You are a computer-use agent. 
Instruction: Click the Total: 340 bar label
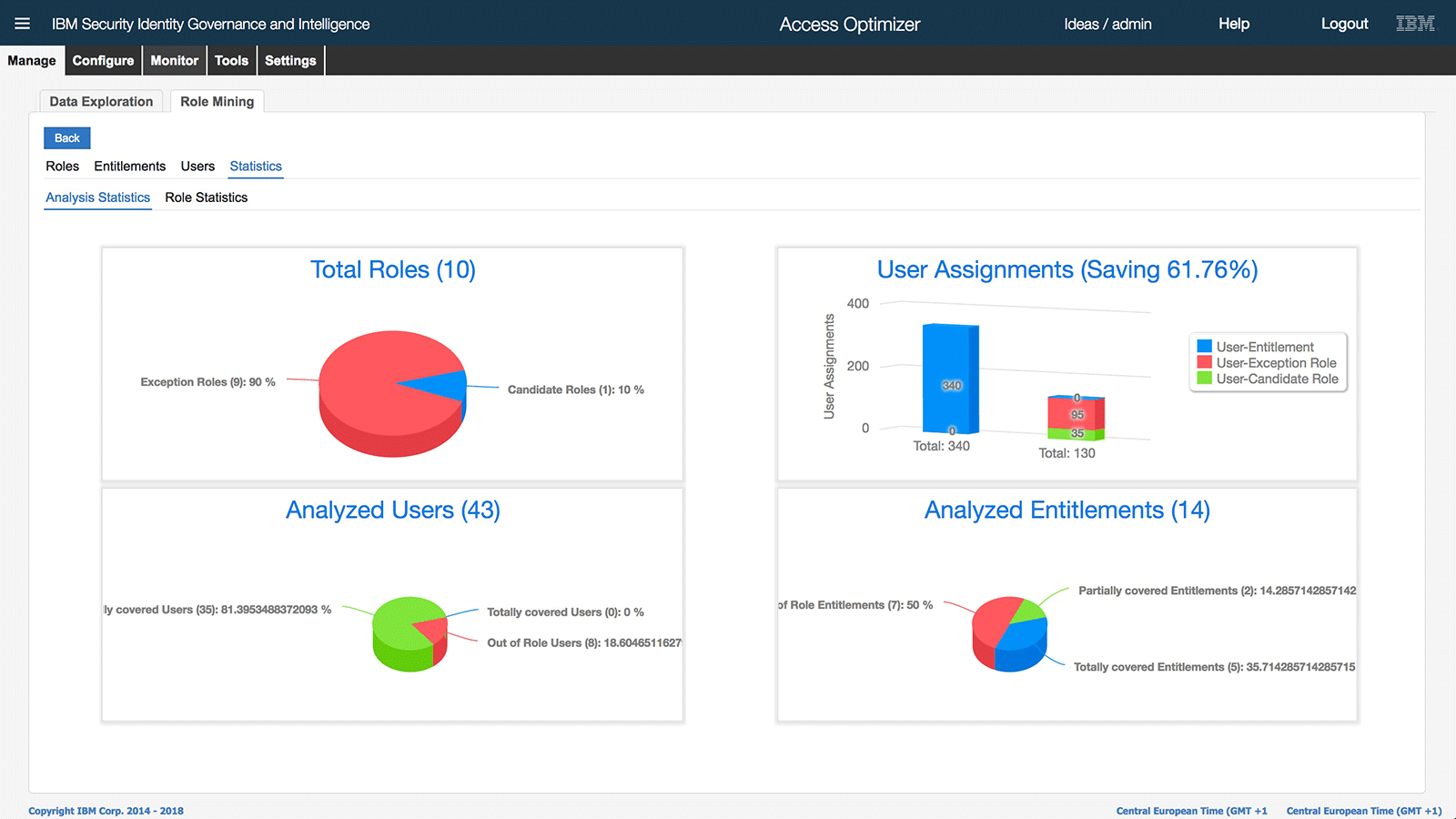click(942, 446)
